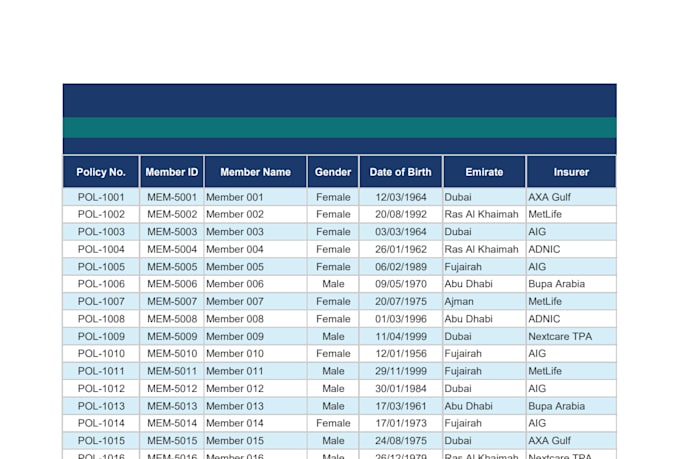The height and width of the screenshot is (459, 680).
Task: Select Abu Dhabi in POL-1008 row
Action: pyautogui.click(x=484, y=319)
